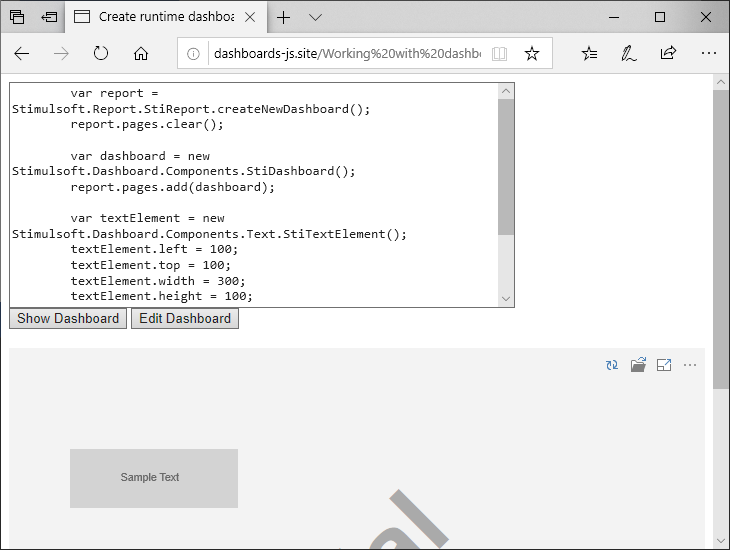Screen dimensions: 730x550
Task: Click the 'var report =' line
Action: [115, 93]
